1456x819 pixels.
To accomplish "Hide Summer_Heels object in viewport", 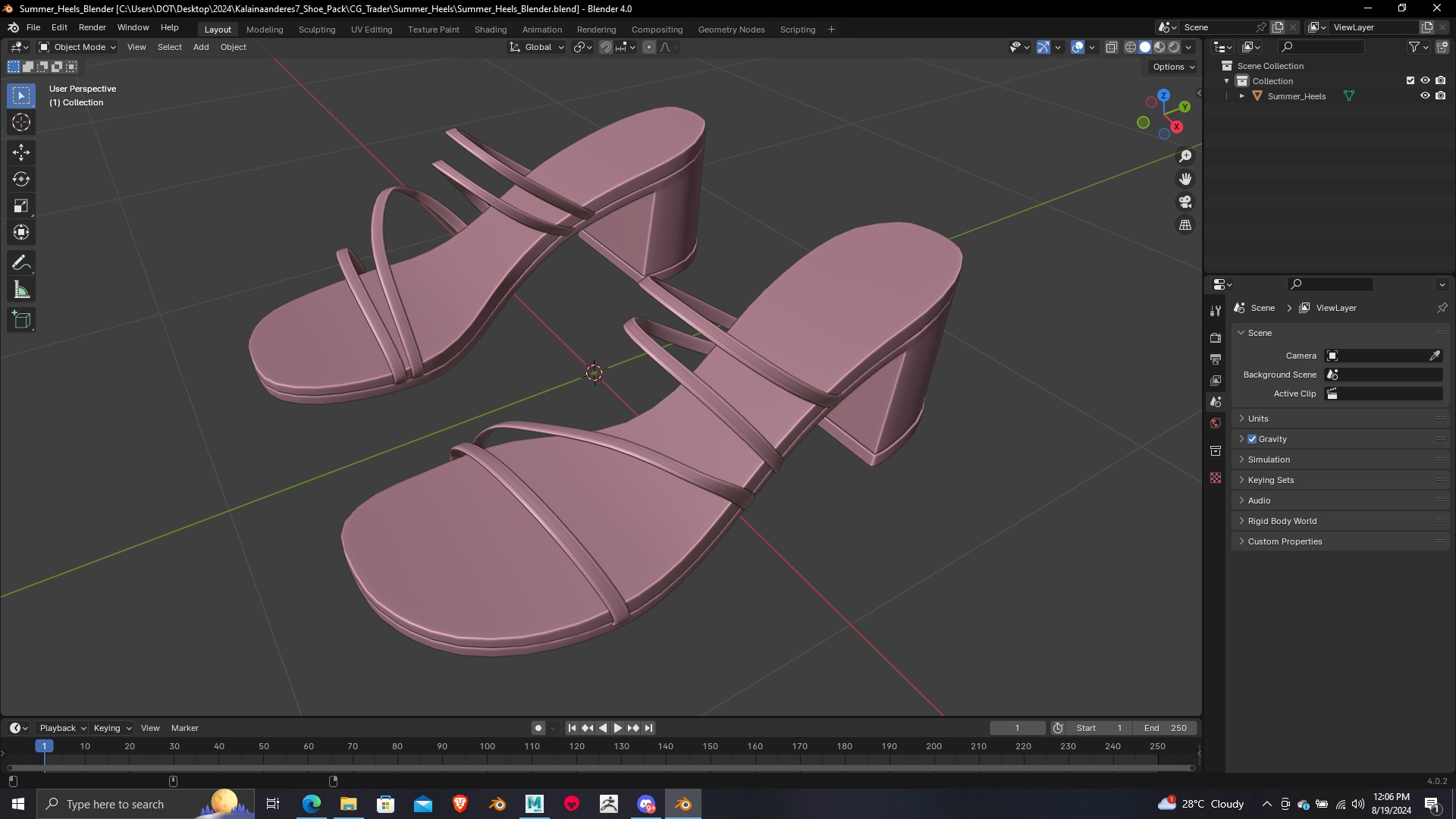I will pyautogui.click(x=1425, y=96).
